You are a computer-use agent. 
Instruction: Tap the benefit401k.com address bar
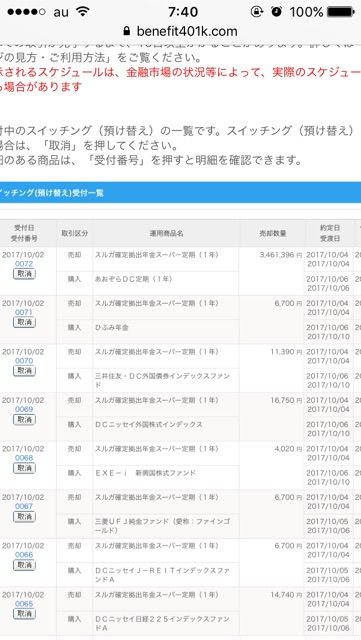[x=180, y=31]
